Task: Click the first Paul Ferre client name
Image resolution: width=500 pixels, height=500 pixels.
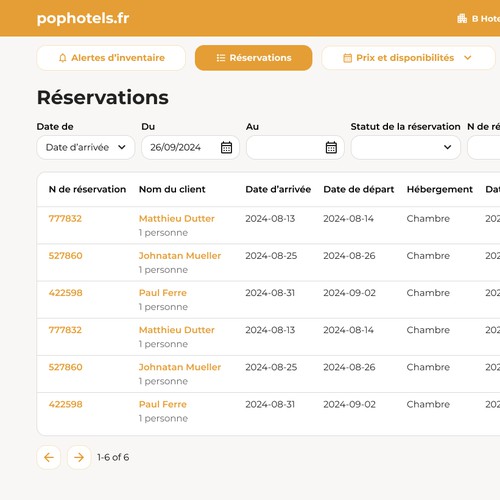Action: pos(163,293)
